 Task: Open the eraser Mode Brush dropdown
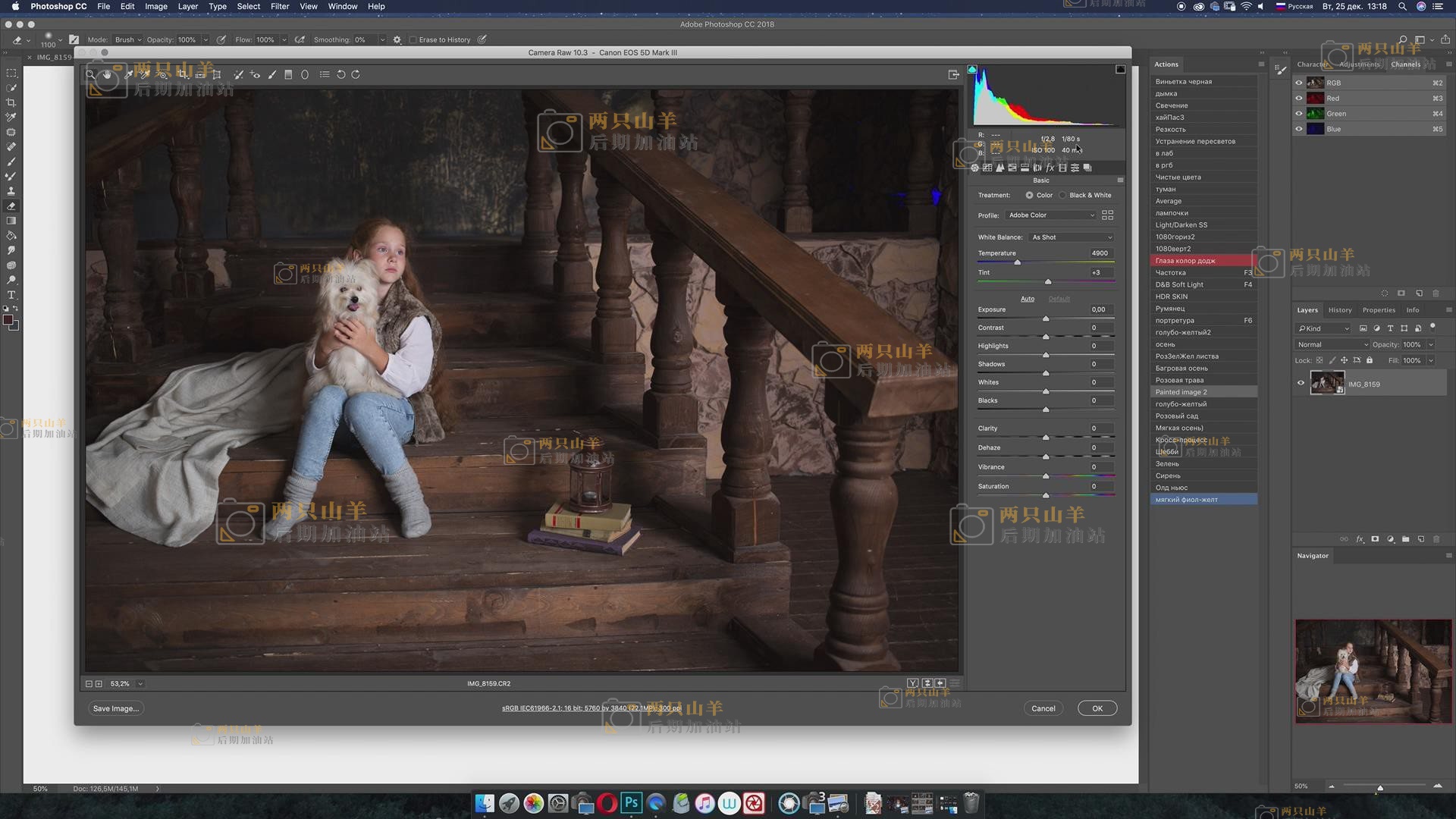pos(127,40)
